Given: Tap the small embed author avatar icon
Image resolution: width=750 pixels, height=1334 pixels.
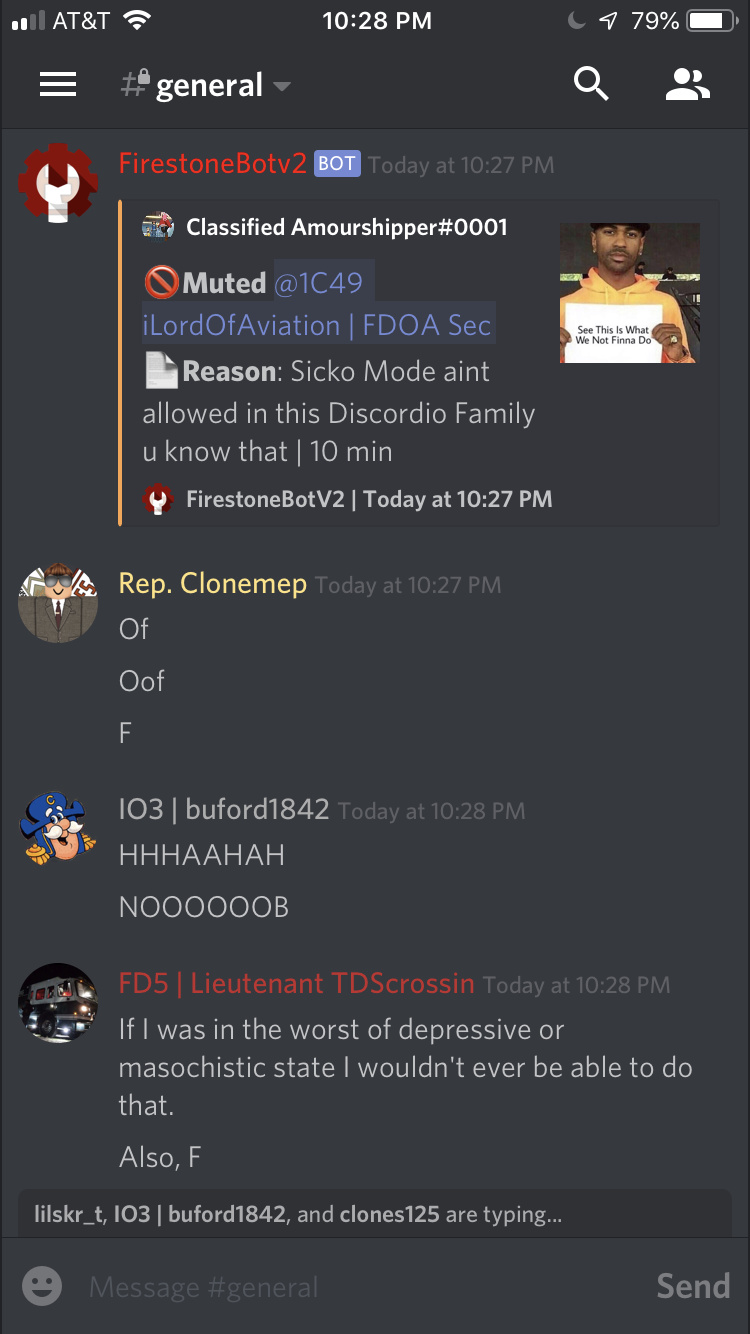Looking at the screenshot, I should point(158,227).
